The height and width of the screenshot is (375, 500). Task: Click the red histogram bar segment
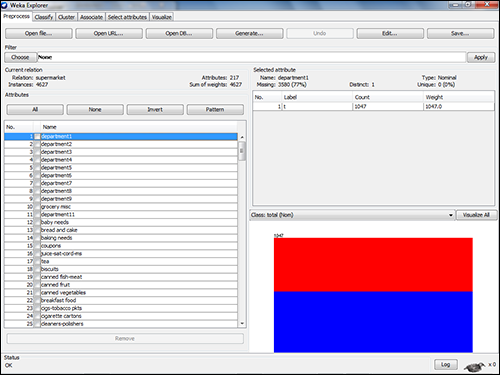pos(373,265)
